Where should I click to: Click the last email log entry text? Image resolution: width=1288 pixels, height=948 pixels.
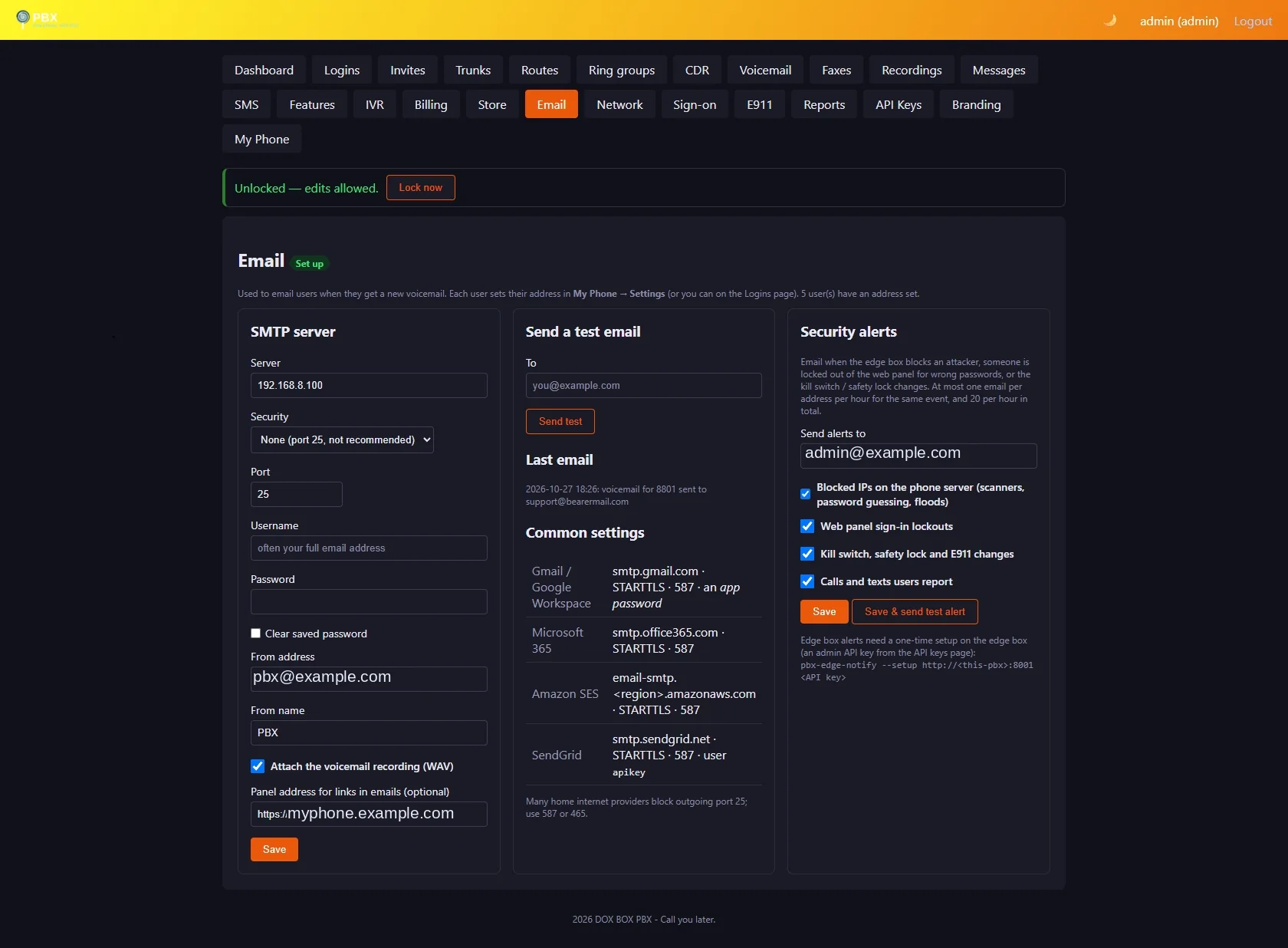tap(616, 495)
